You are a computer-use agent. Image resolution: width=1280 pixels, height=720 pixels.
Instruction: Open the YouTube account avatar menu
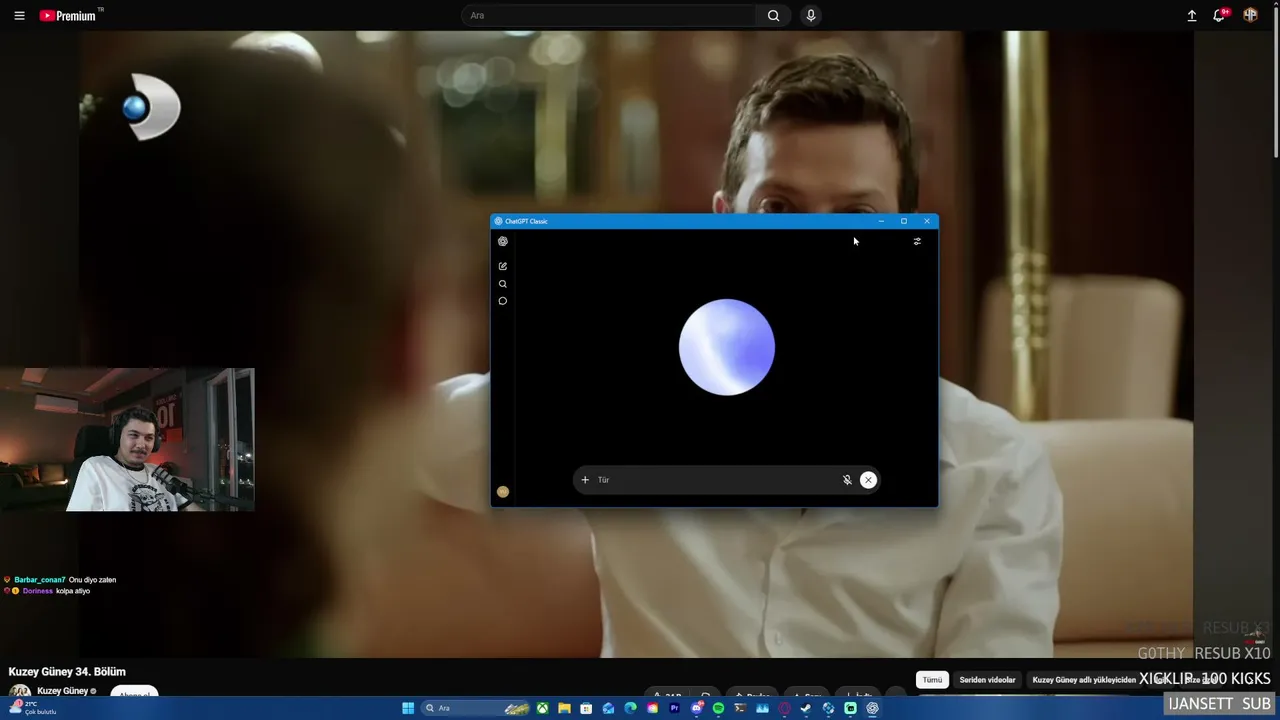pyautogui.click(x=1250, y=16)
